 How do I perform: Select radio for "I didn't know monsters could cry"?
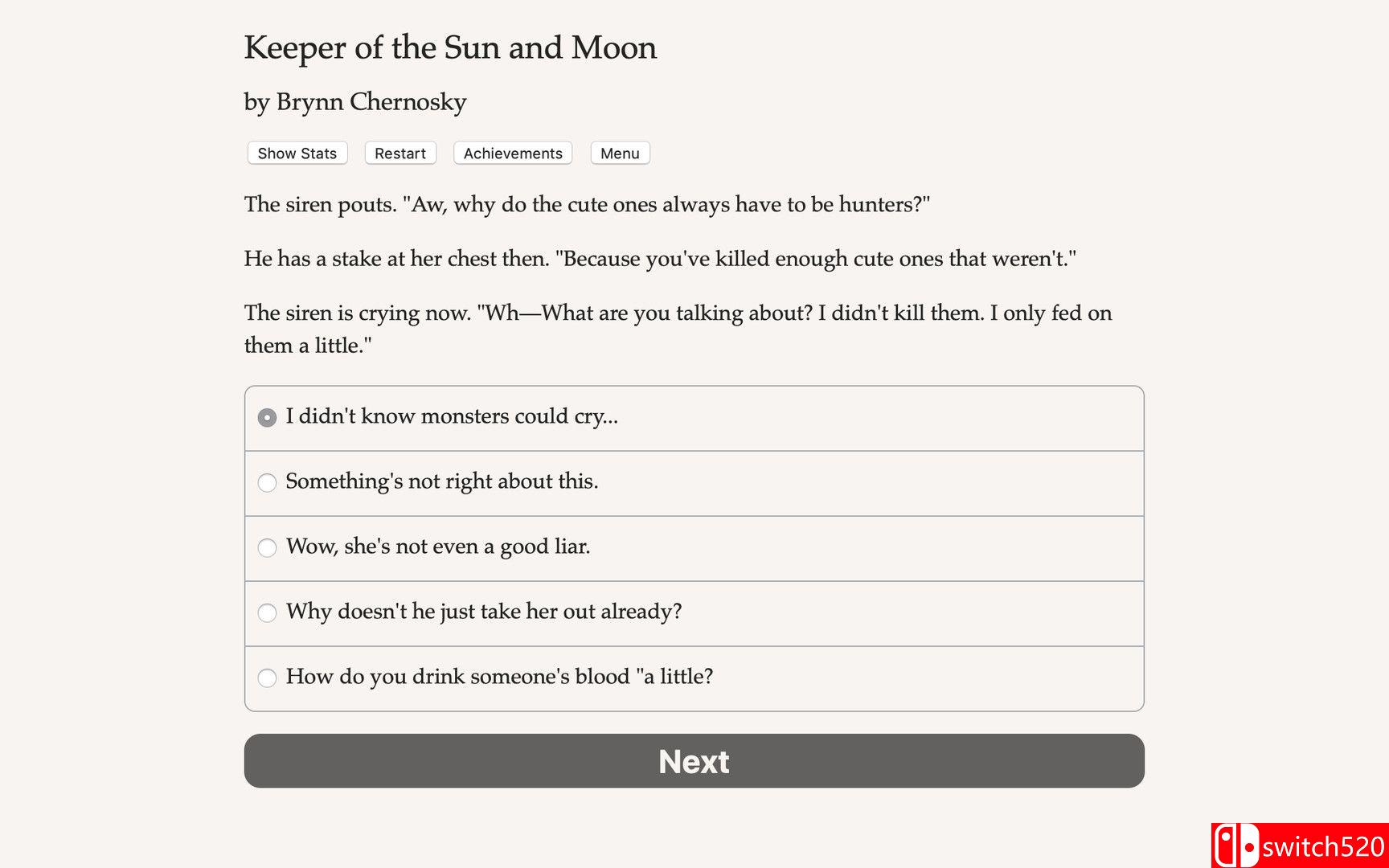point(267,417)
